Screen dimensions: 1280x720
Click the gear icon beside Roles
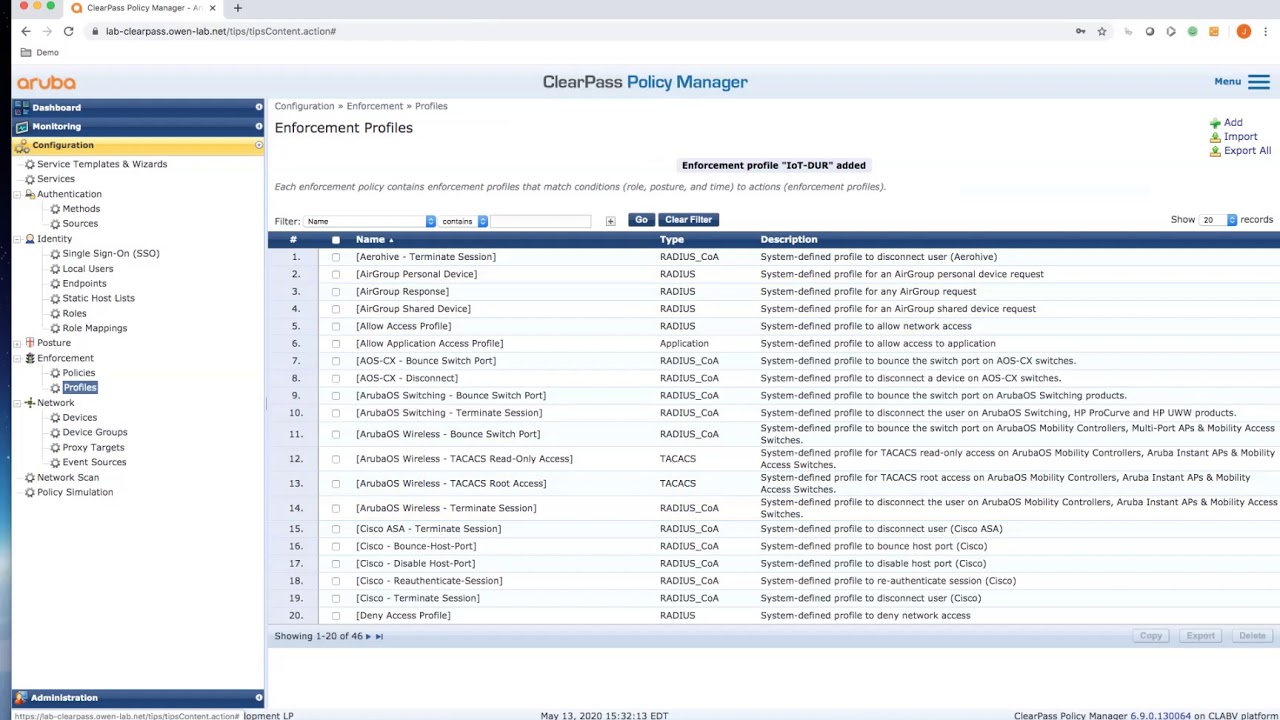click(55, 313)
